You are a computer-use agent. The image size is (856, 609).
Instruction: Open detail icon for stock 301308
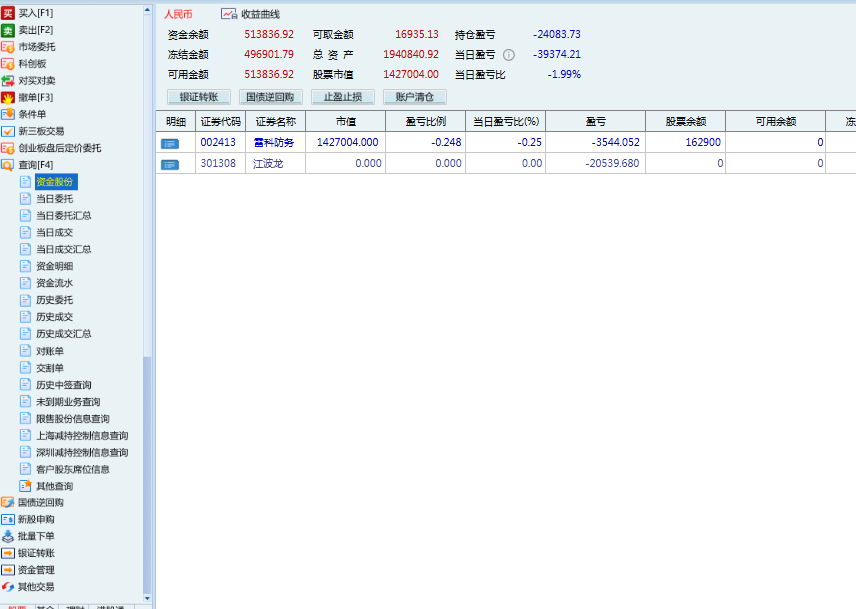170,164
